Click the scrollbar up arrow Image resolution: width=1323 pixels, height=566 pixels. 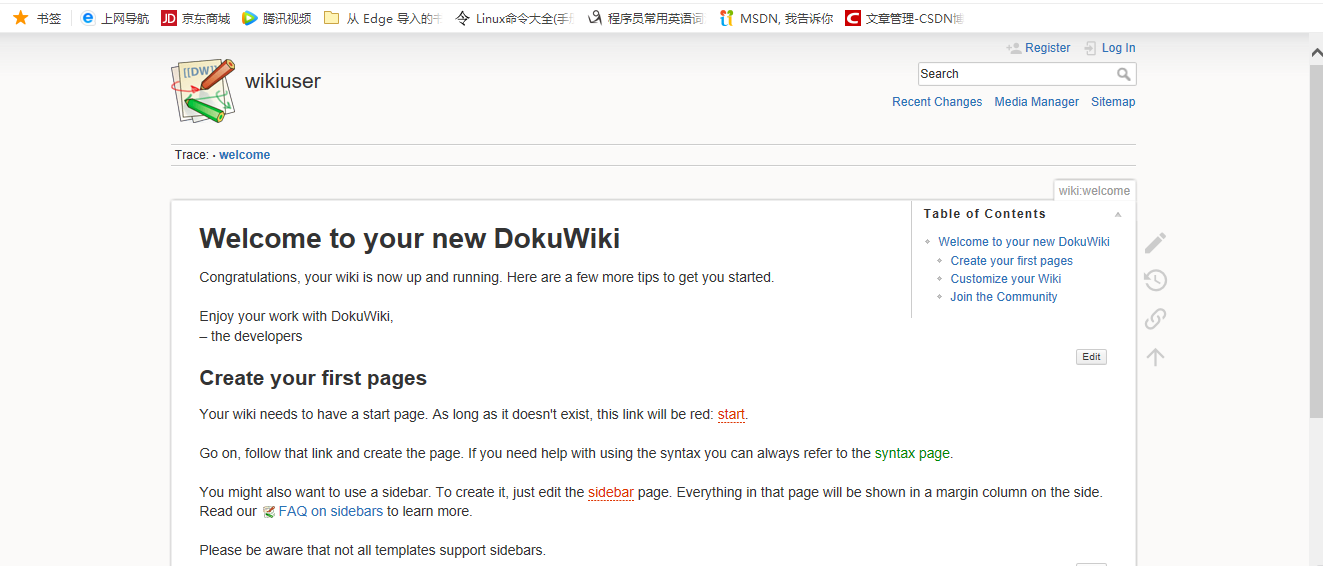coord(1316,51)
